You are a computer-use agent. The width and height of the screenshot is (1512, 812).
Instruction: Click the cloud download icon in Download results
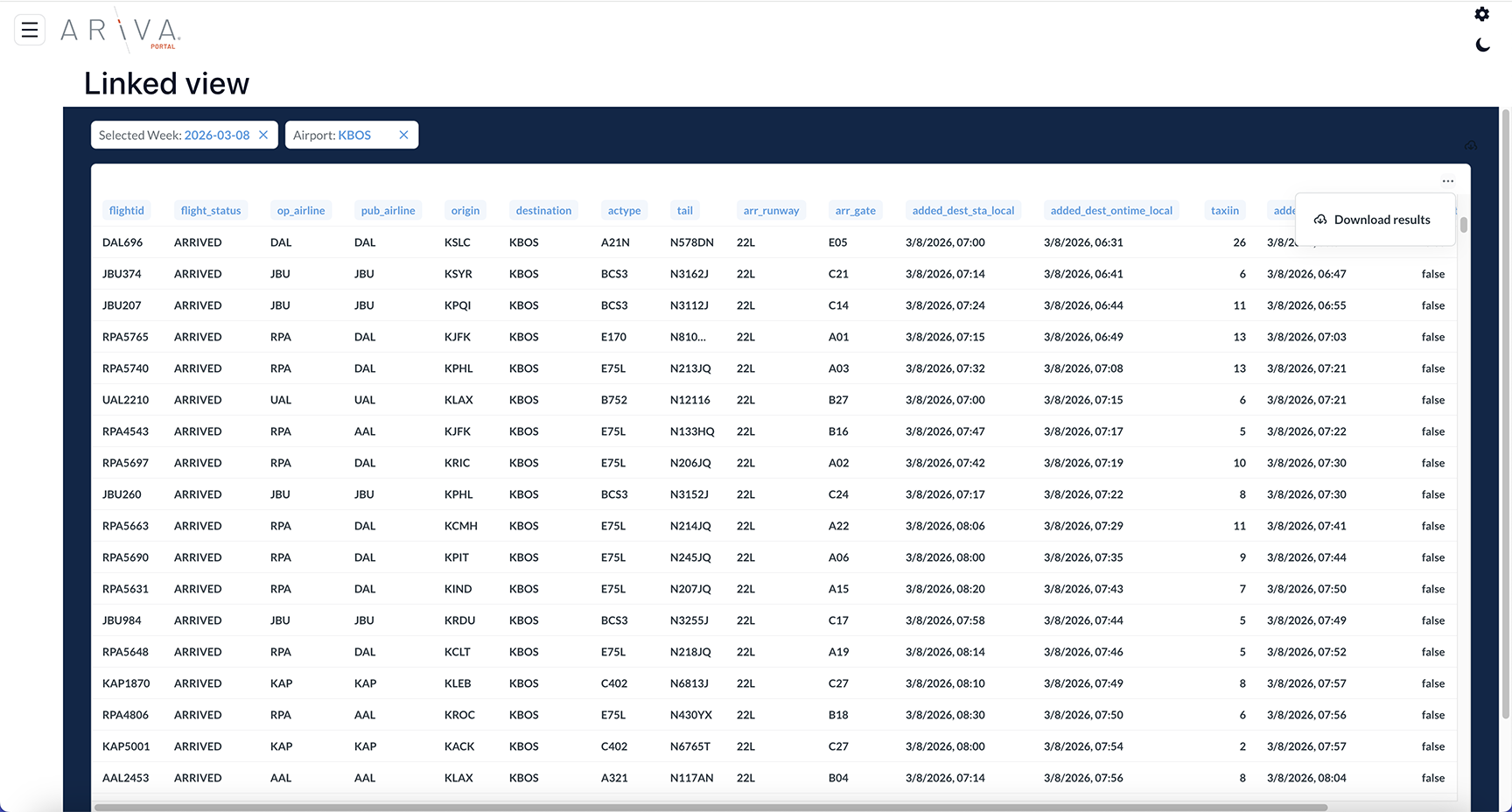pos(1320,220)
